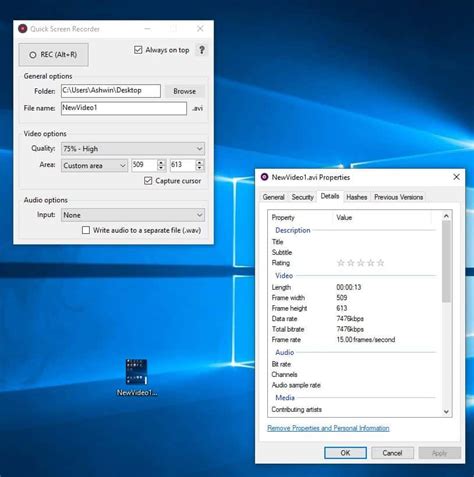The image size is (474, 477).
Task: Switch to the Hashes tab
Action: (x=356, y=197)
